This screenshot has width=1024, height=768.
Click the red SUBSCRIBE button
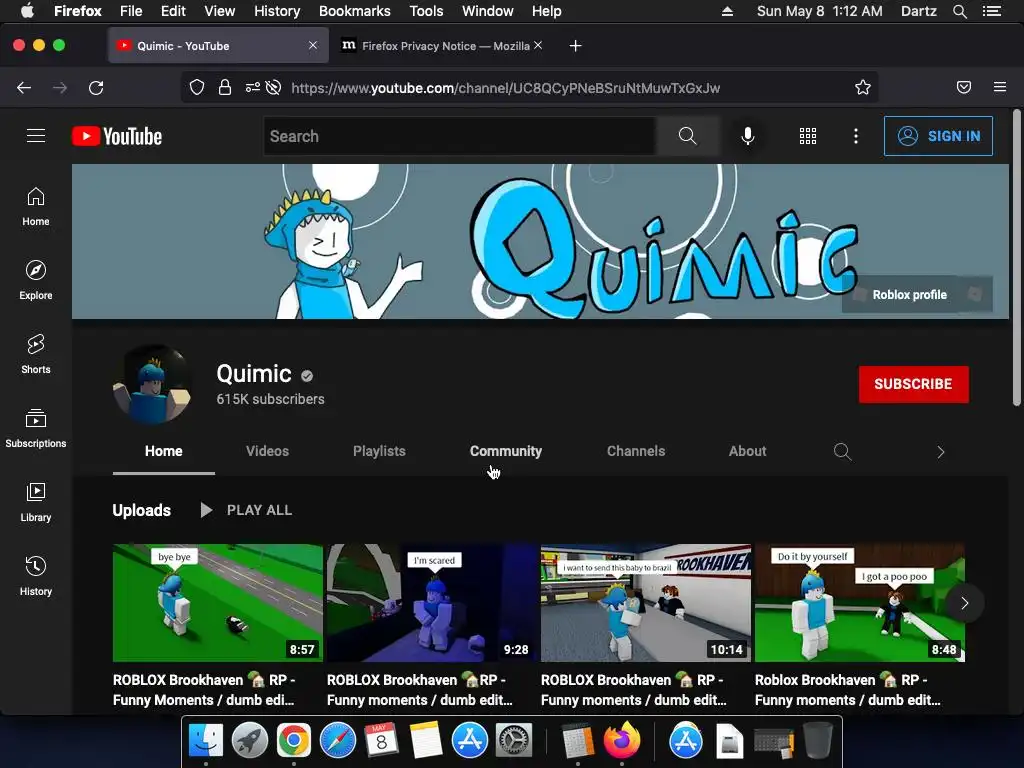point(914,384)
